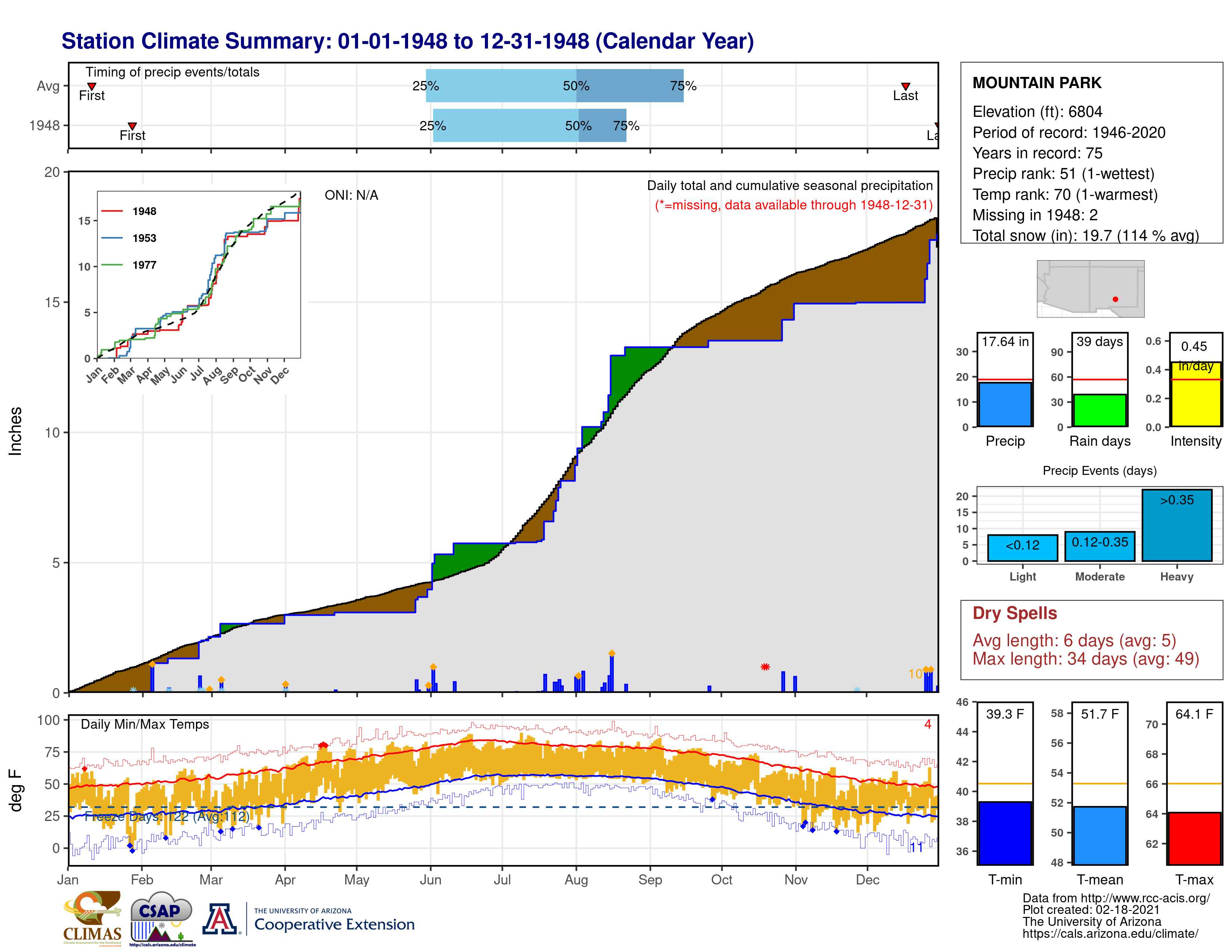Click the Timing of precip events/totals label
The height and width of the screenshot is (952, 1232).
pyautogui.click(x=172, y=72)
